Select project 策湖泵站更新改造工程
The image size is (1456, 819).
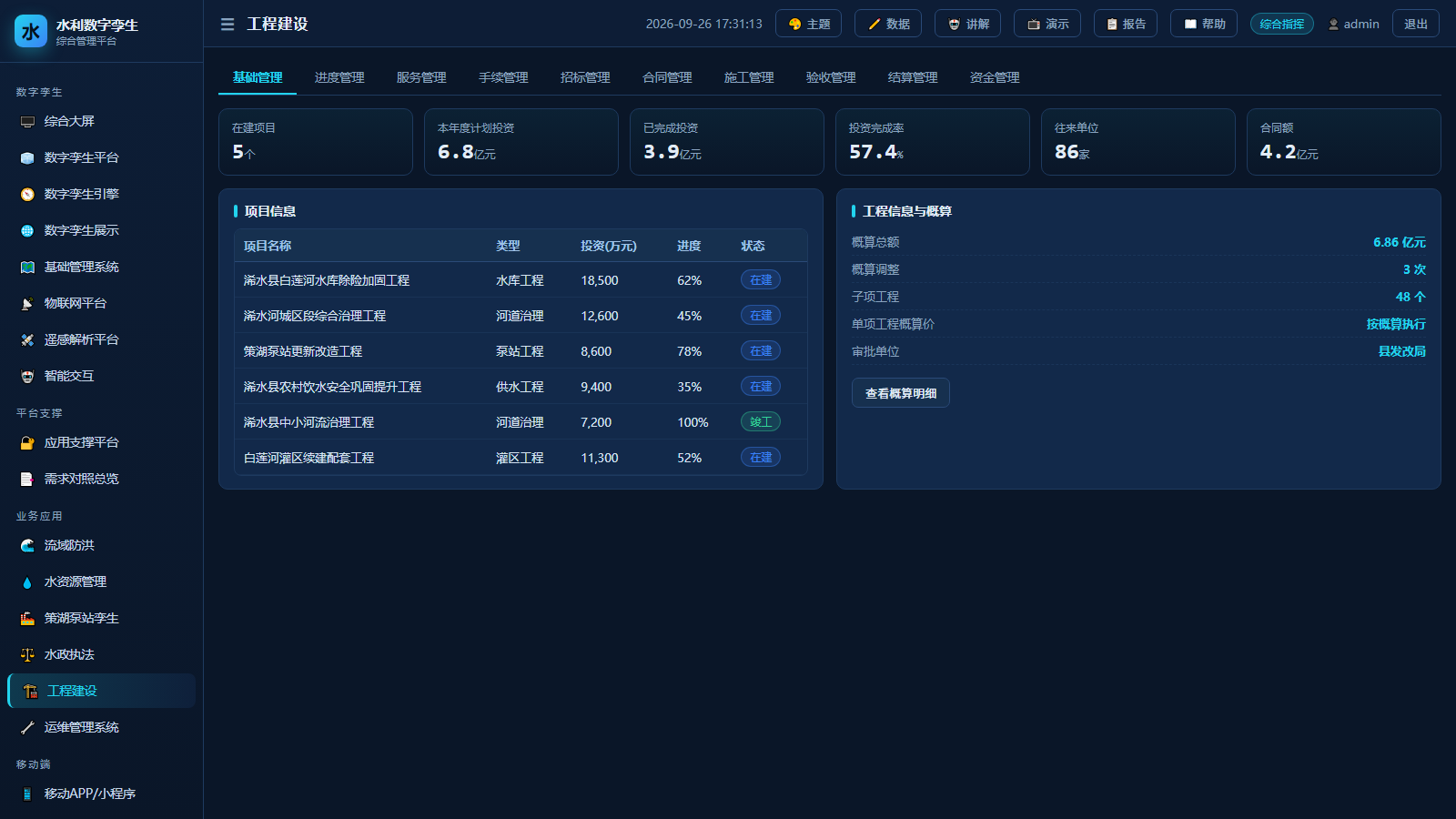(521, 351)
